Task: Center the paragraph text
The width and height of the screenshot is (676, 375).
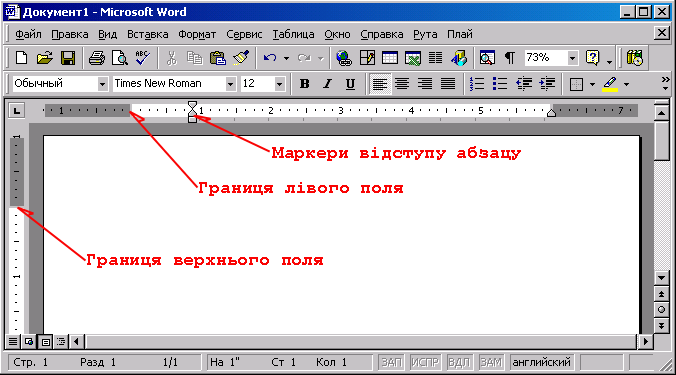Action: 402,84
